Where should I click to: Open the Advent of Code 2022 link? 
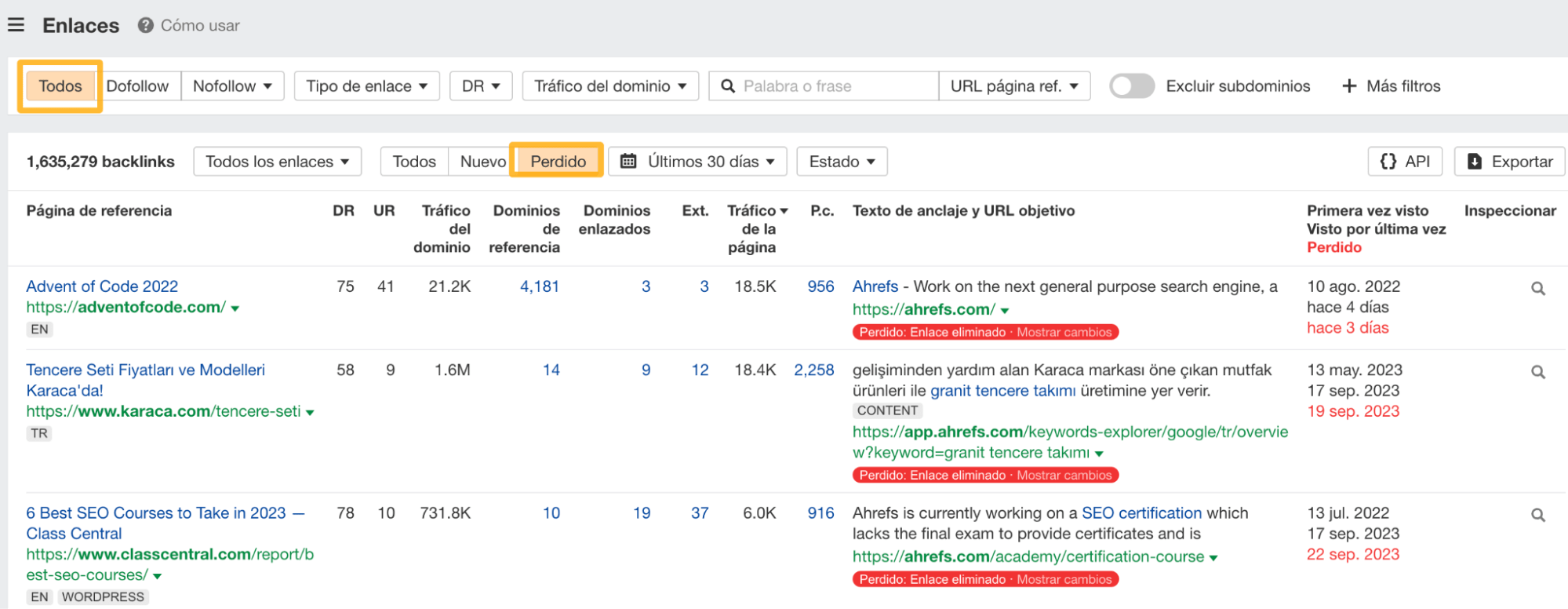(102, 286)
